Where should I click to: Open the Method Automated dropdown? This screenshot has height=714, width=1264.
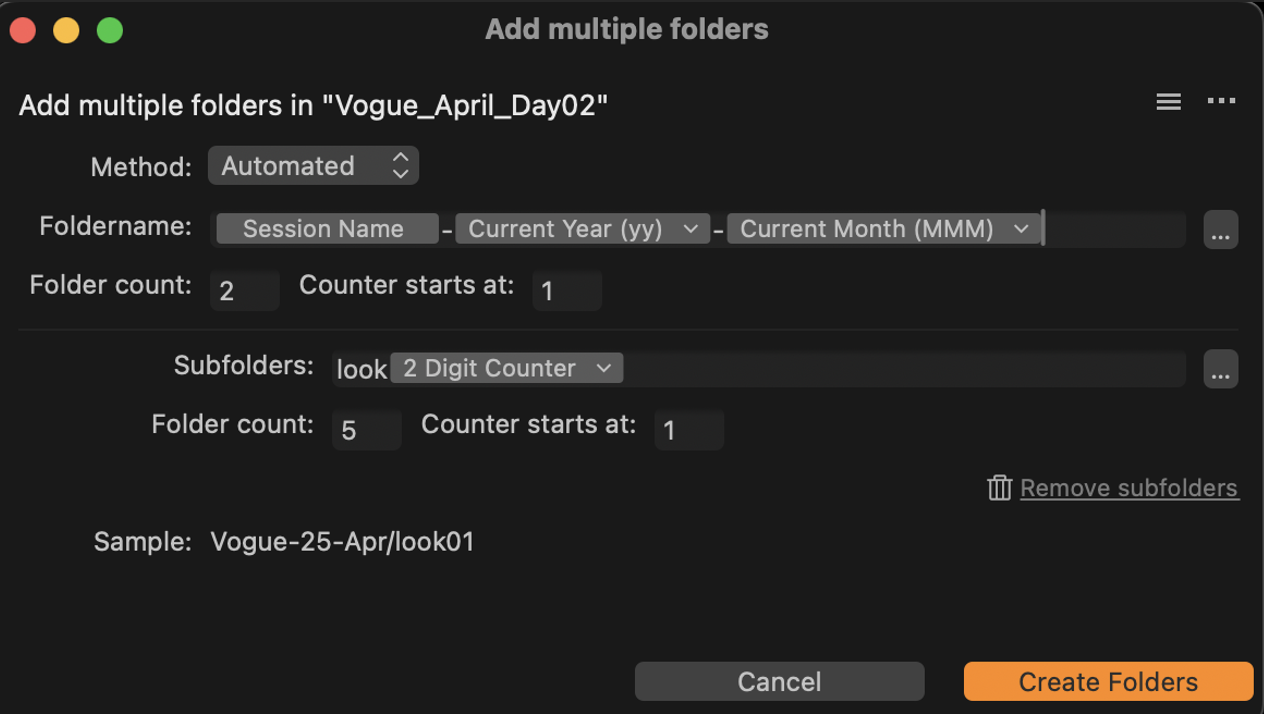click(x=313, y=166)
